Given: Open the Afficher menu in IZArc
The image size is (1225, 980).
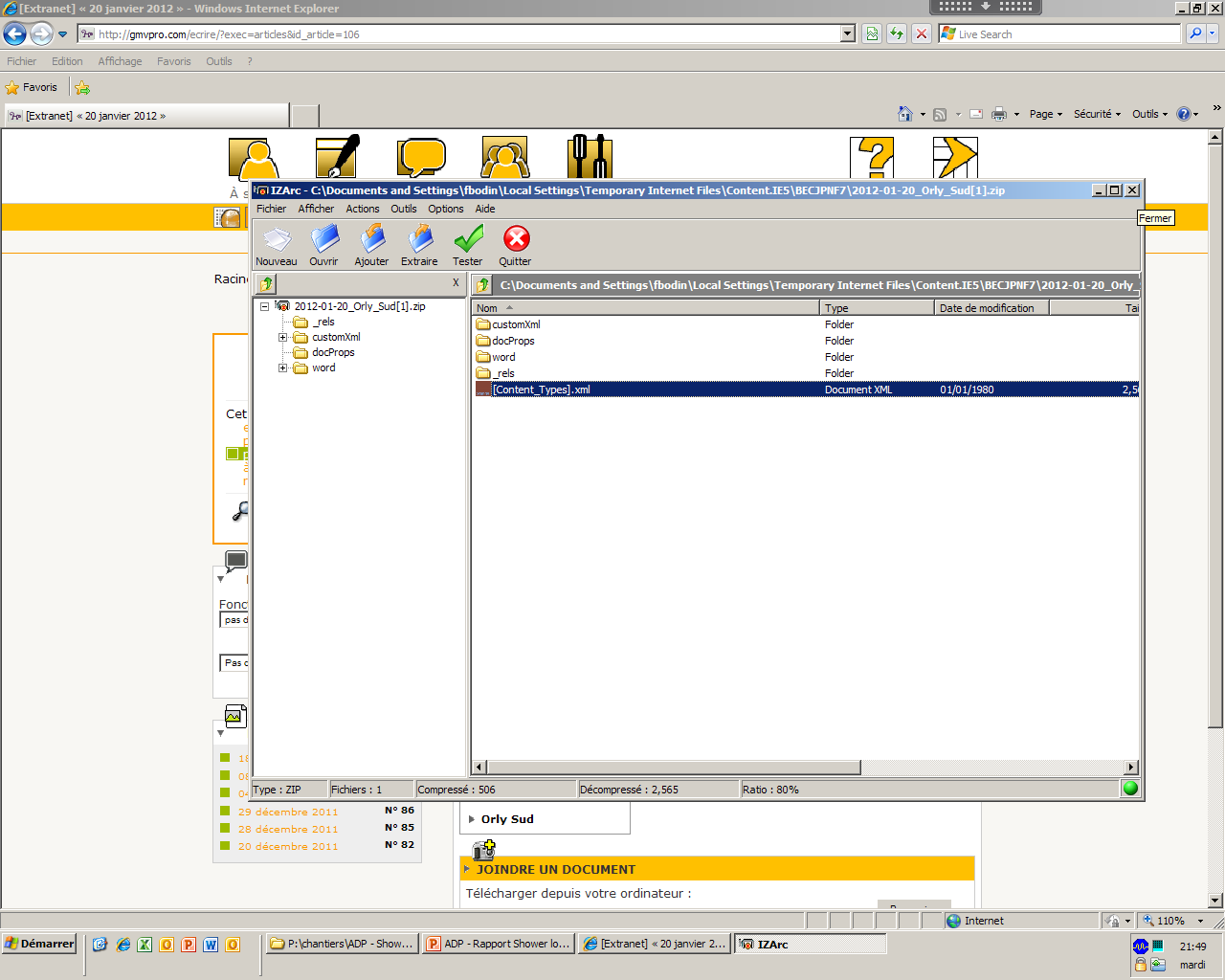Looking at the screenshot, I should coord(316,209).
